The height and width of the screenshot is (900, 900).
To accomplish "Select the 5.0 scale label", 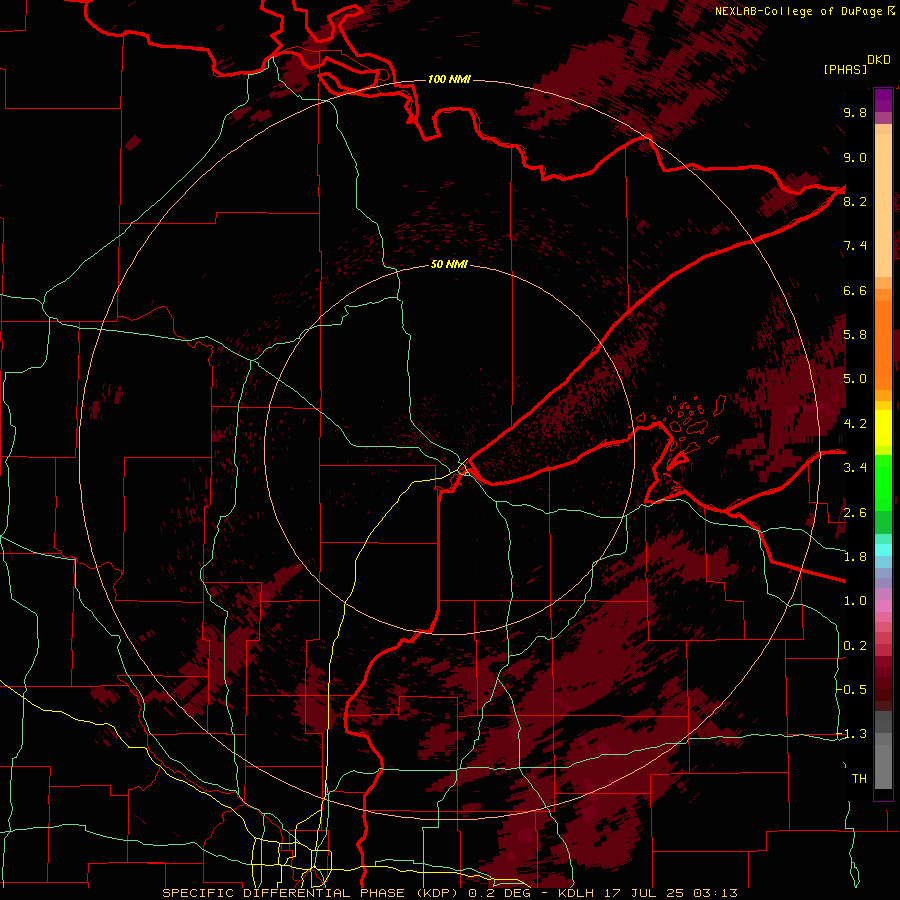I will pyautogui.click(x=855, y=379).
